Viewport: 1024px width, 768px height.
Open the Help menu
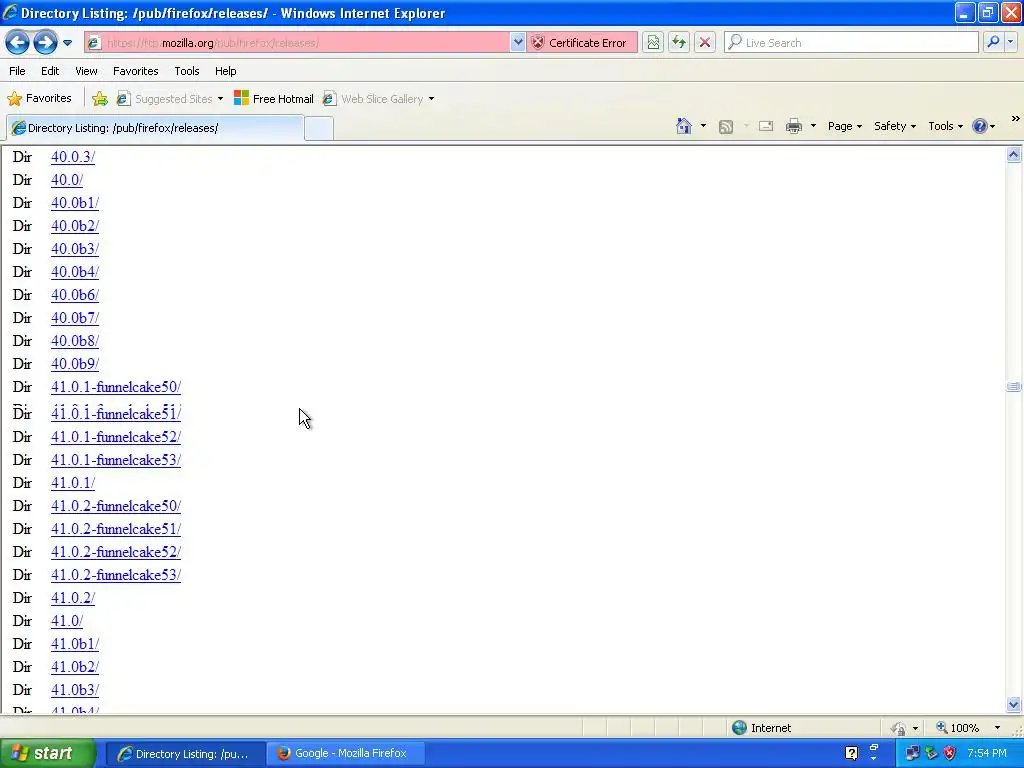226,71
